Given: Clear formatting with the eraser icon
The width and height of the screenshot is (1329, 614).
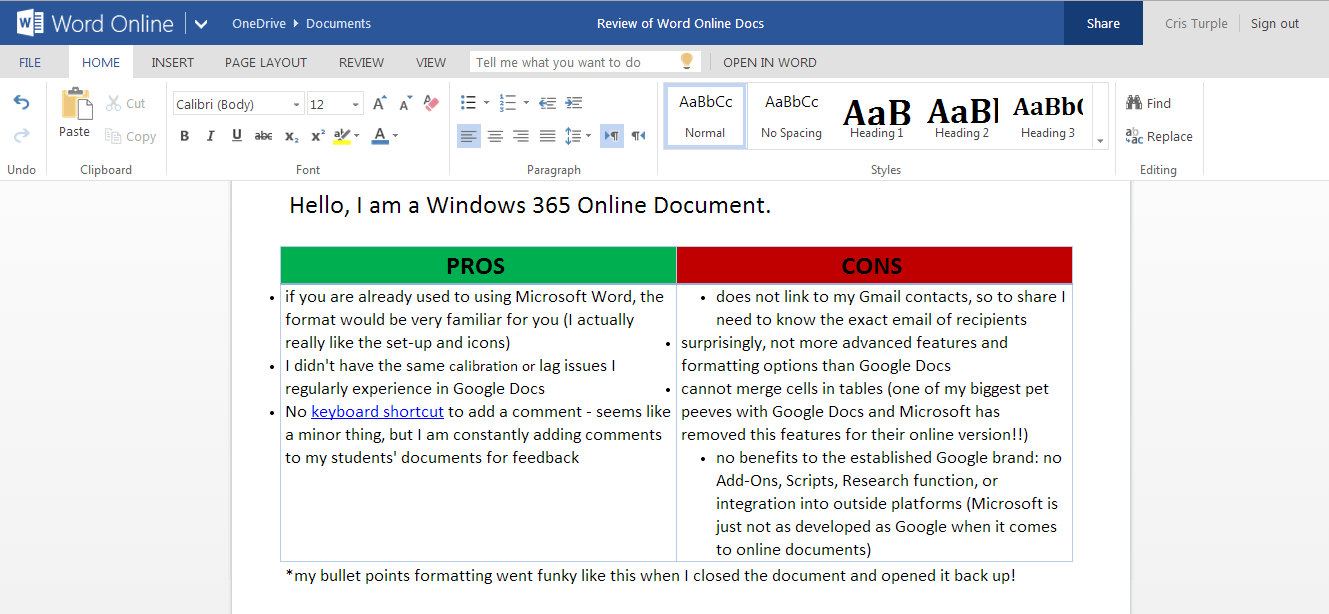Looking at the screenshot, I should [x=431, y=104].
